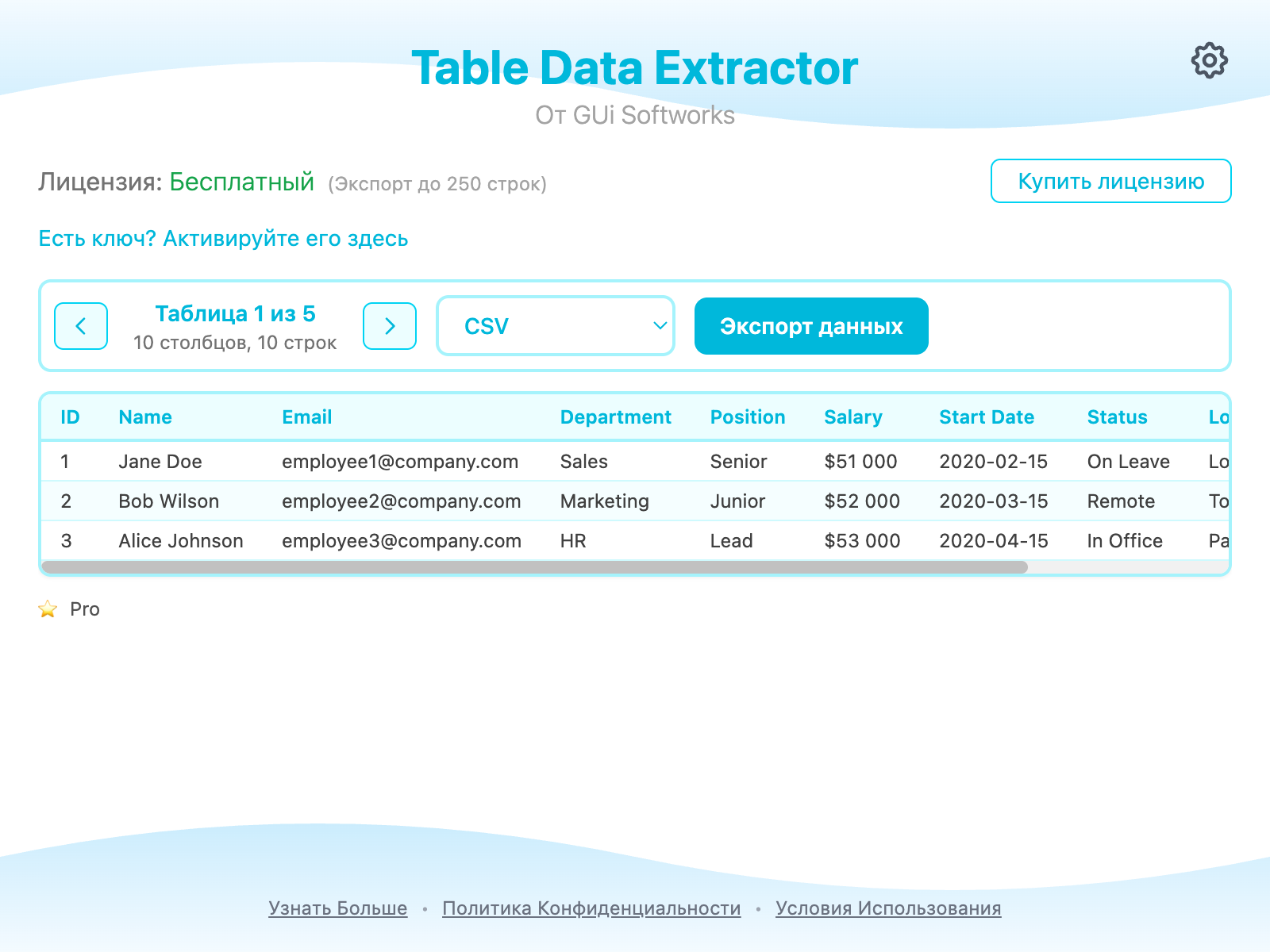The width and height of the screenshot is (1270, 952).
Task: Click the horizontal table scrollbar
Action: click(534, 567)
